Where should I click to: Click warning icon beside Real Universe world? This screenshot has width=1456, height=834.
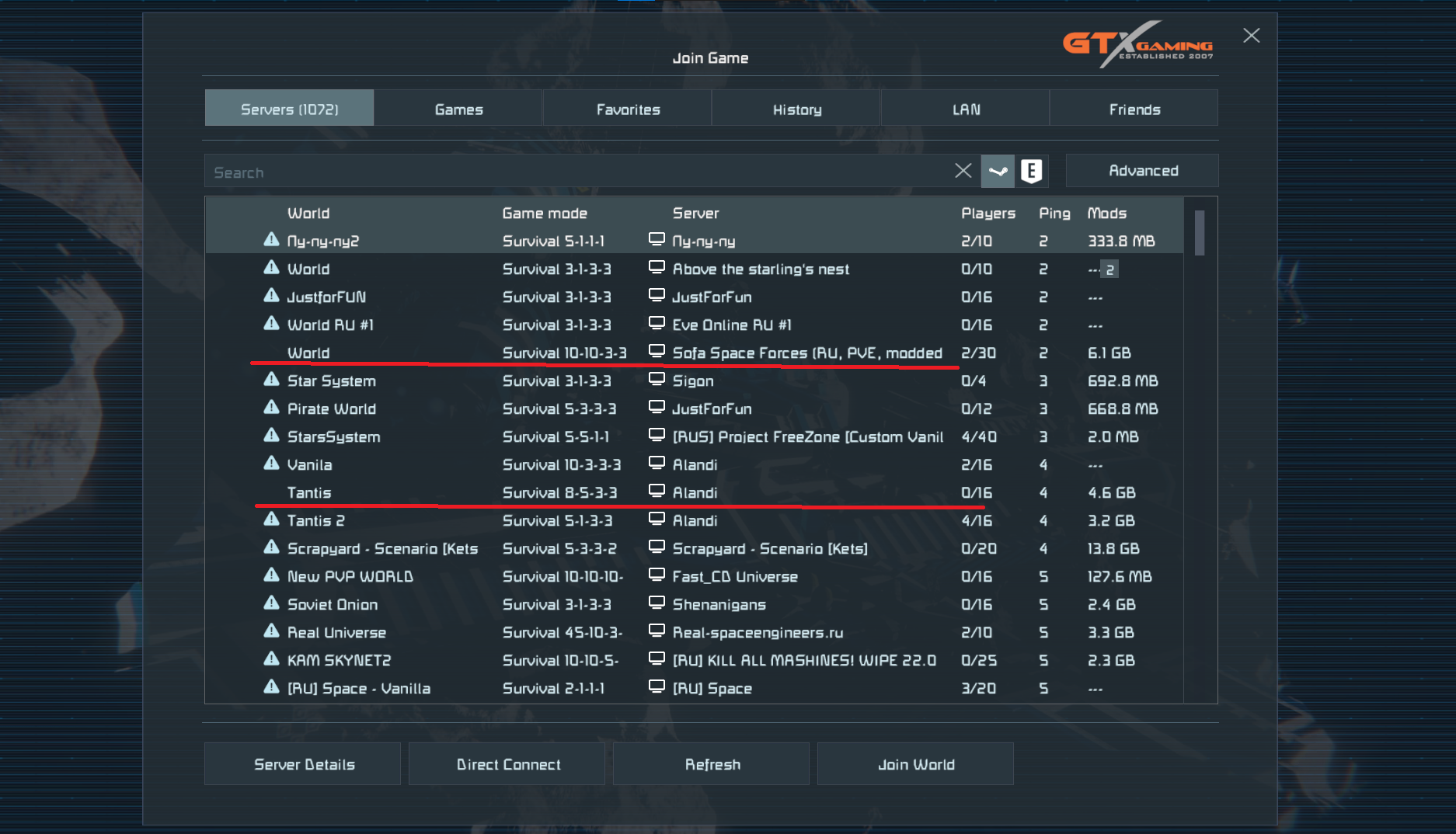tap(271, 631)
